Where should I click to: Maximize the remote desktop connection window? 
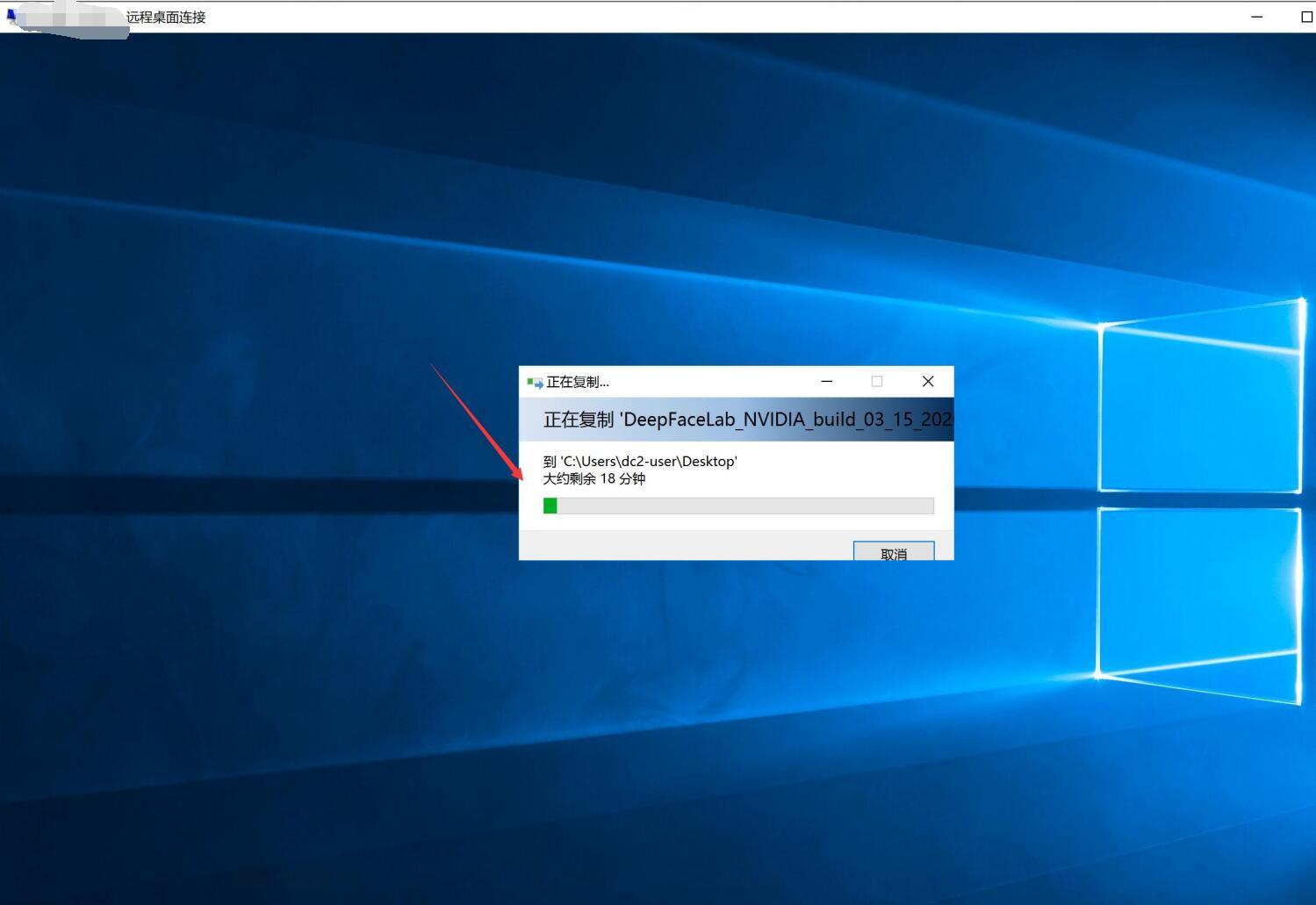click(1305, 17)
